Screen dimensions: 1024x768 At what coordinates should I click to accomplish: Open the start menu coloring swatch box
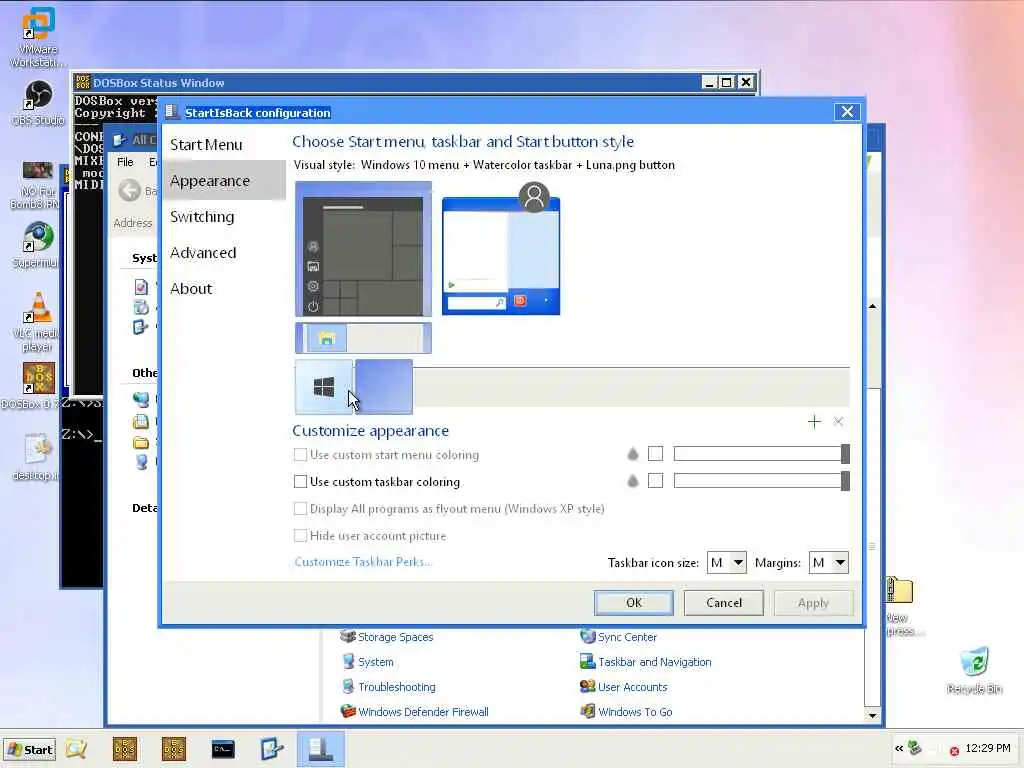(x=656, y=454)
